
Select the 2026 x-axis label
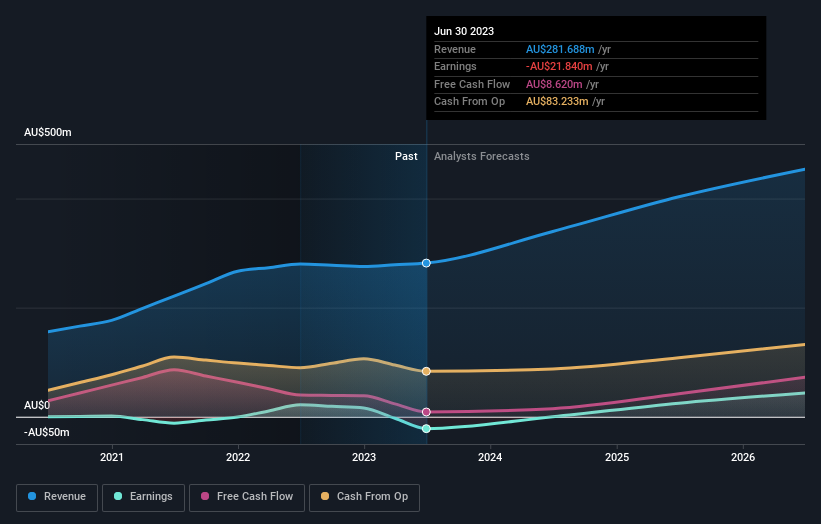coord(743,457)
